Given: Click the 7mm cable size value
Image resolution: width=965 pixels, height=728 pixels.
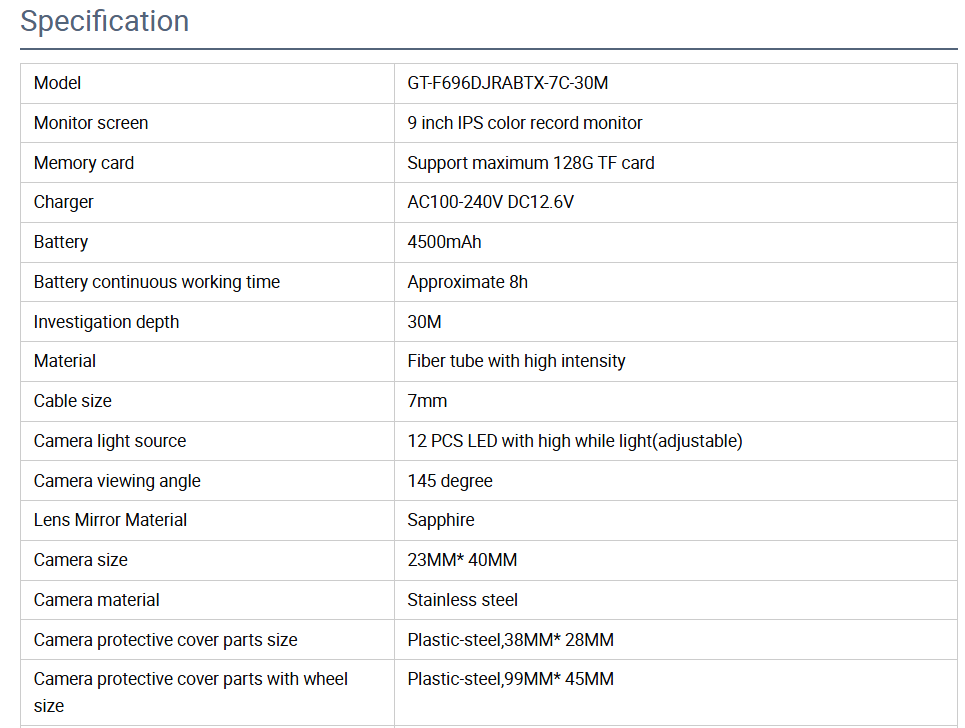Looking at the screenshot, I should coord(427,401).
